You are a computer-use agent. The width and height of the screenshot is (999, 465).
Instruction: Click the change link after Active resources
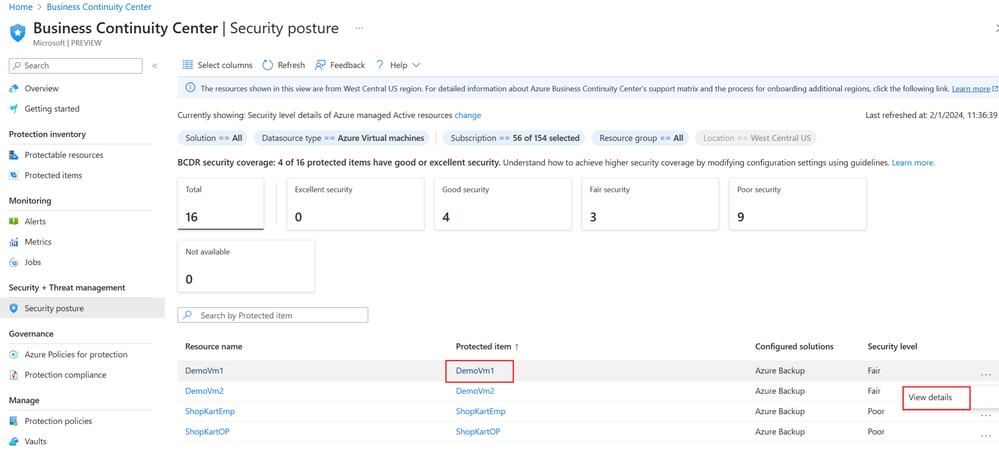point(468,115)
